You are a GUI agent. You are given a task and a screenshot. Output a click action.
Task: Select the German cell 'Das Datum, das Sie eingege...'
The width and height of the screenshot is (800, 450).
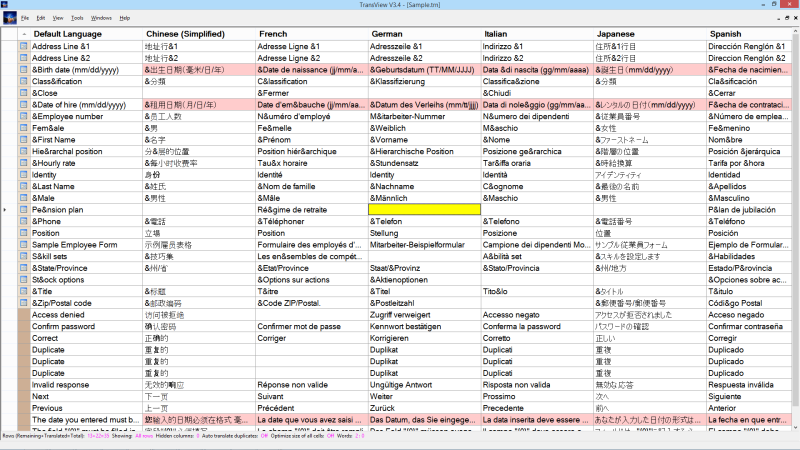point(424,420)
